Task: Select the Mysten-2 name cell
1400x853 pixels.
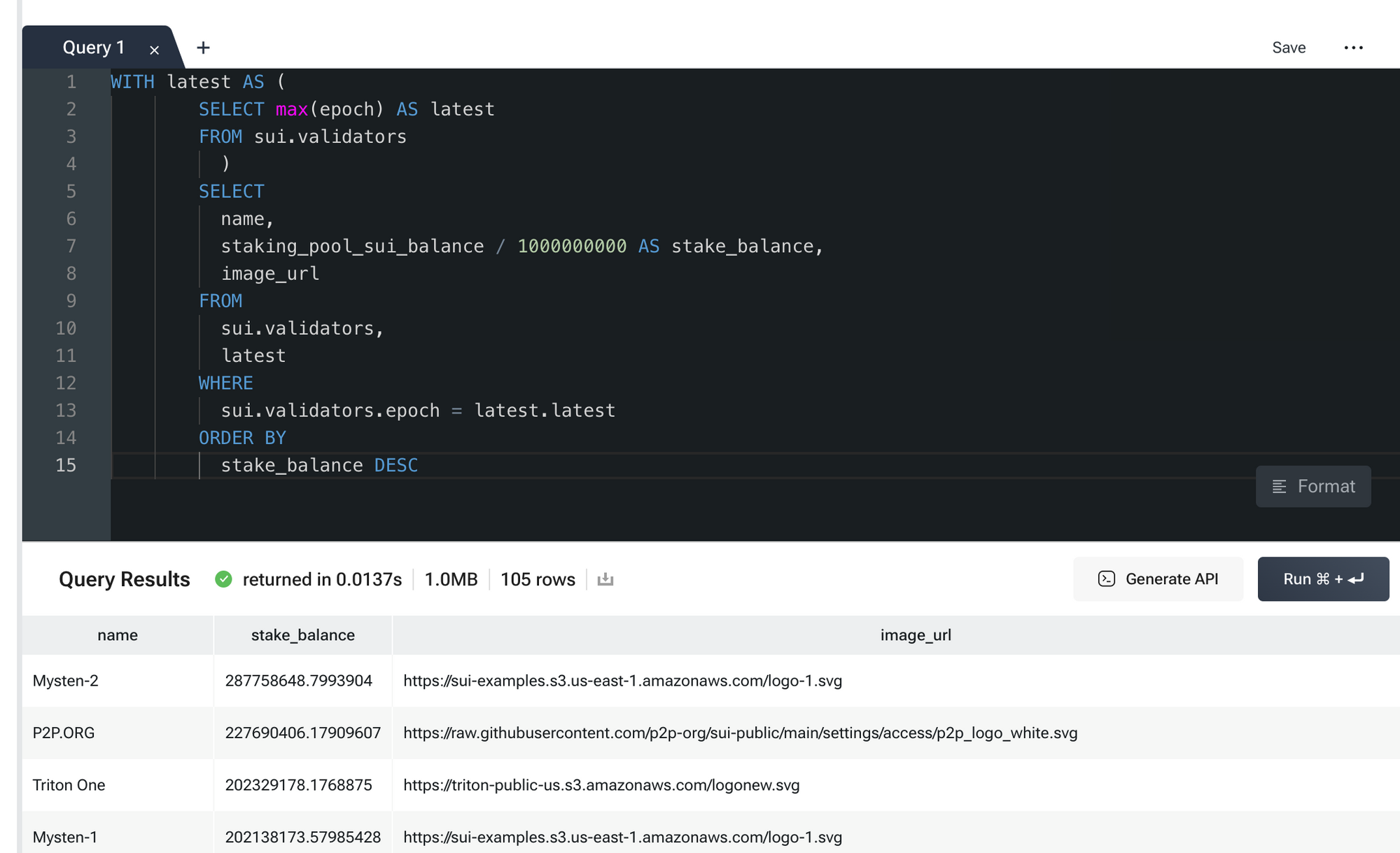Action: 118,681
